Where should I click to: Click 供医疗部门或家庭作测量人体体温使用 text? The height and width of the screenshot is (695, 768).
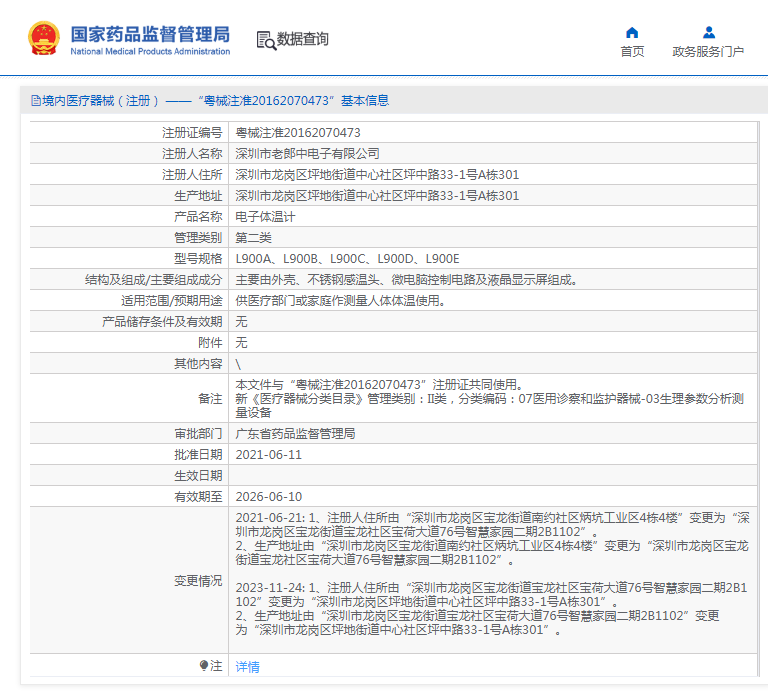(x=340, y=301)
